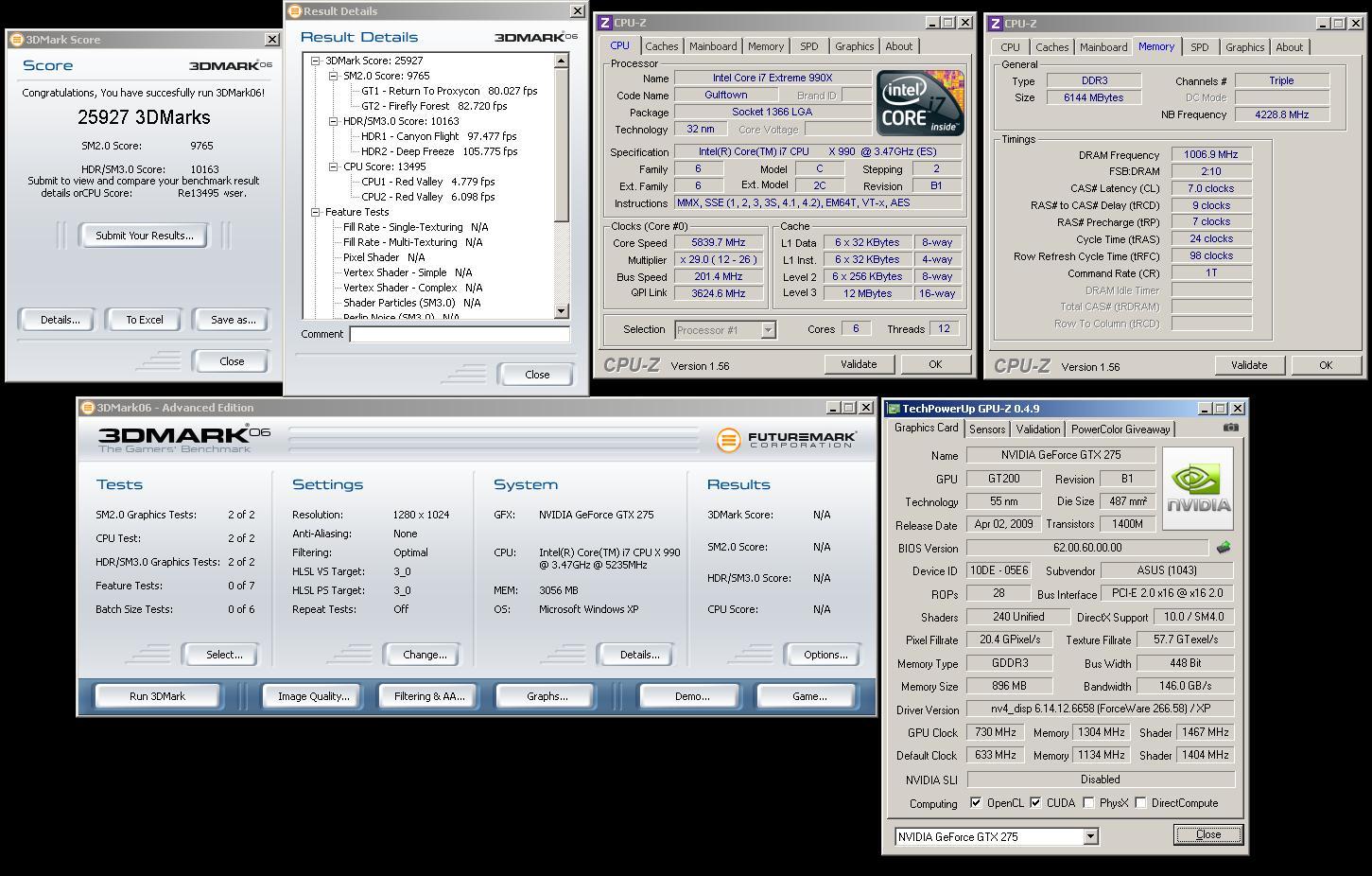The width and height of the screenshot is (1372, 876).
Task: Click the Futuremark Corporation logo
Action: 786,440
